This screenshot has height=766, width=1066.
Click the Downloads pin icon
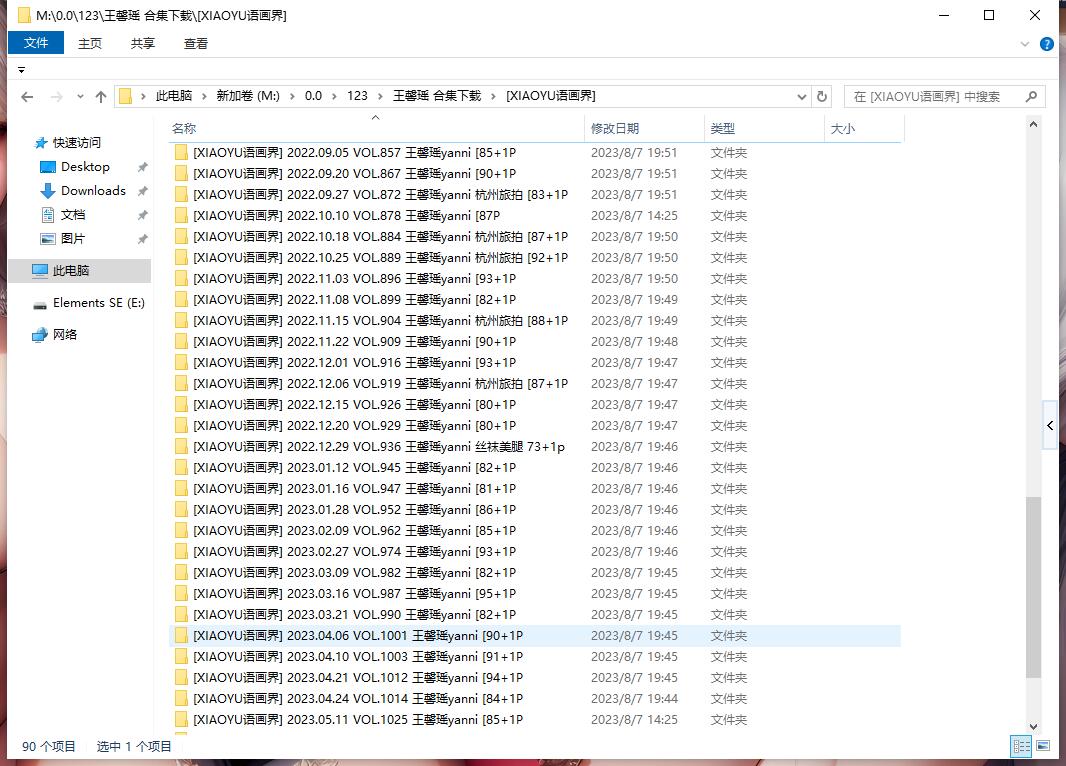pos(142,191)
